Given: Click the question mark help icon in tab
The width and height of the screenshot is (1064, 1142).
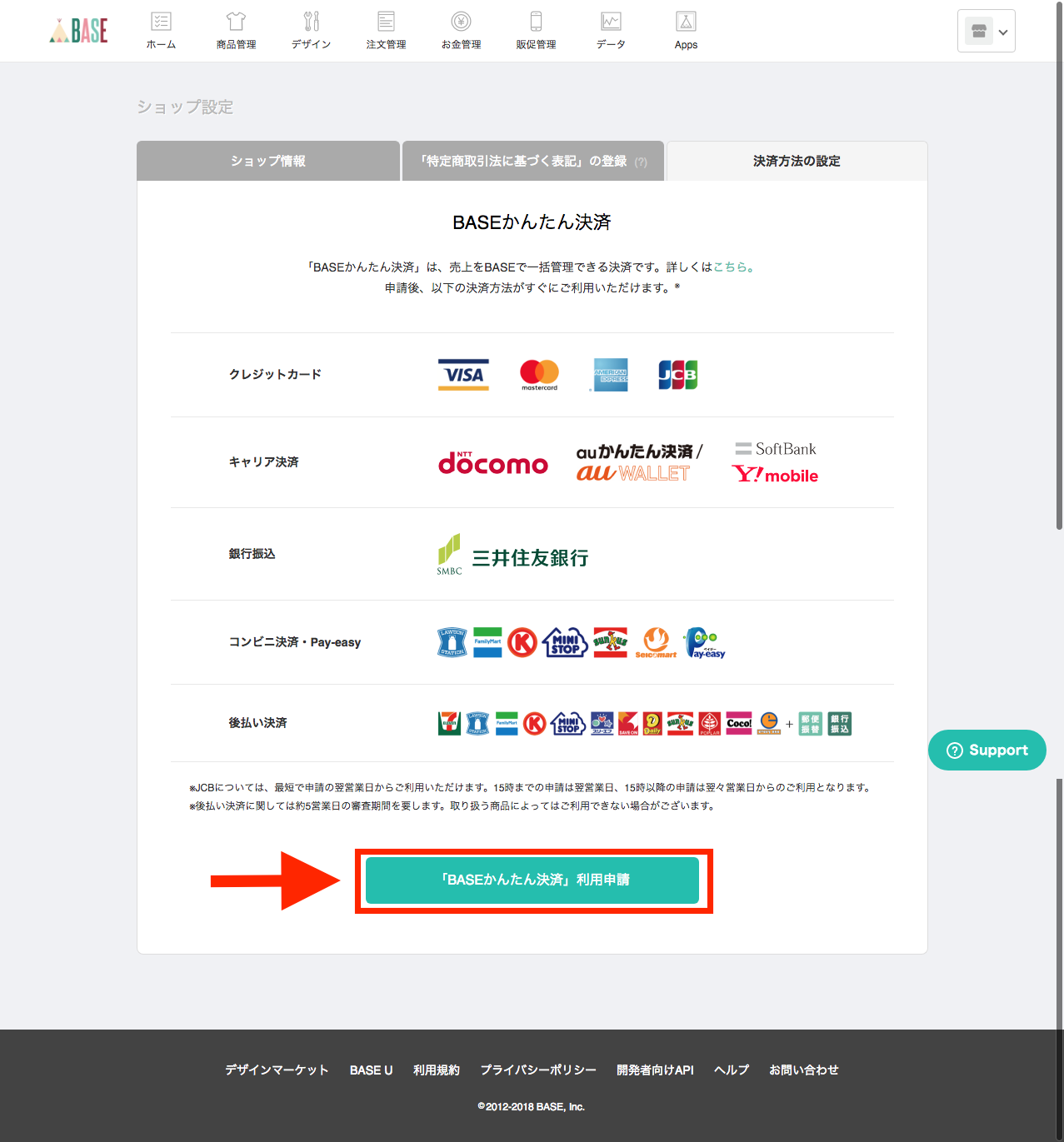Looking at the screenshot, I should [641, 162].
